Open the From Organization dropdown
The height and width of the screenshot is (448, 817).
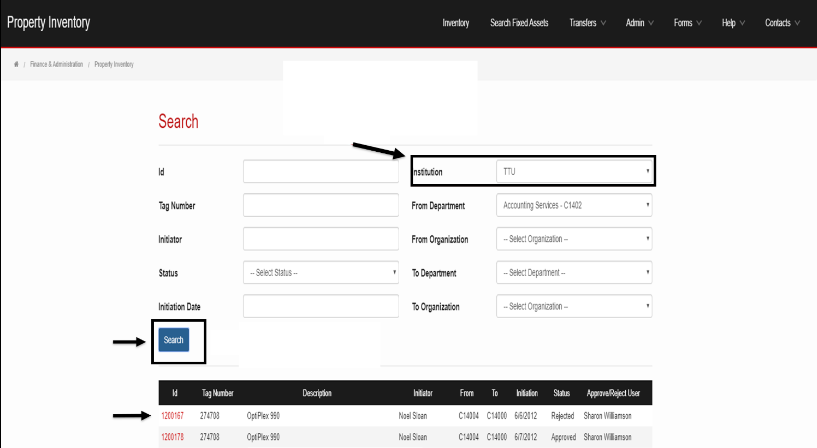(x=574, y=239)
